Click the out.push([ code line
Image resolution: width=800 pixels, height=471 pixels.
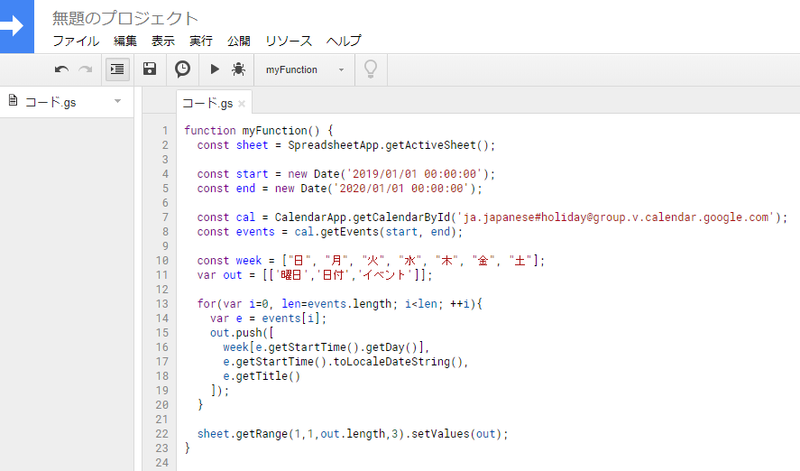click(x=242, y=333)
